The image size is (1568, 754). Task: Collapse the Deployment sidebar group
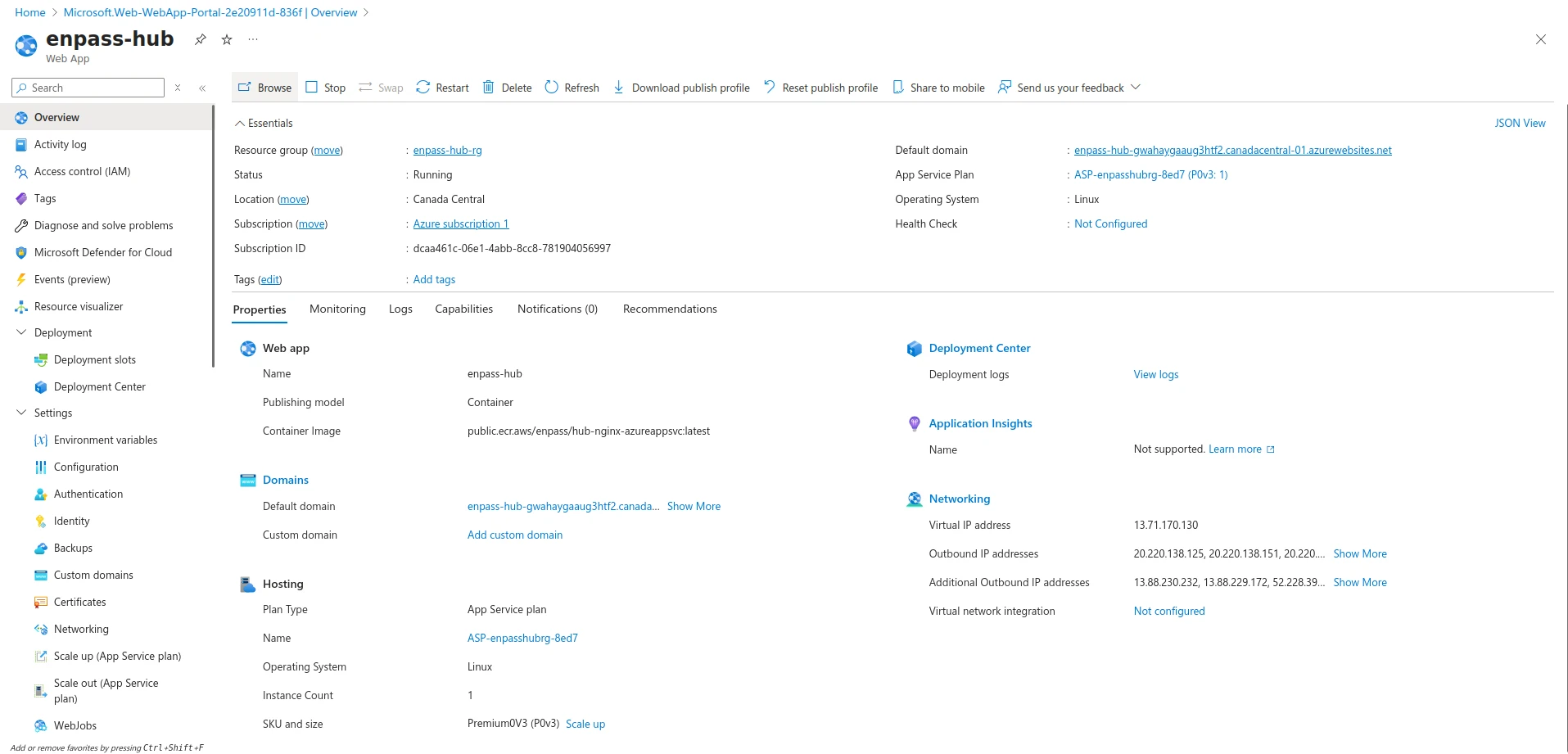[x=21, y=332]
